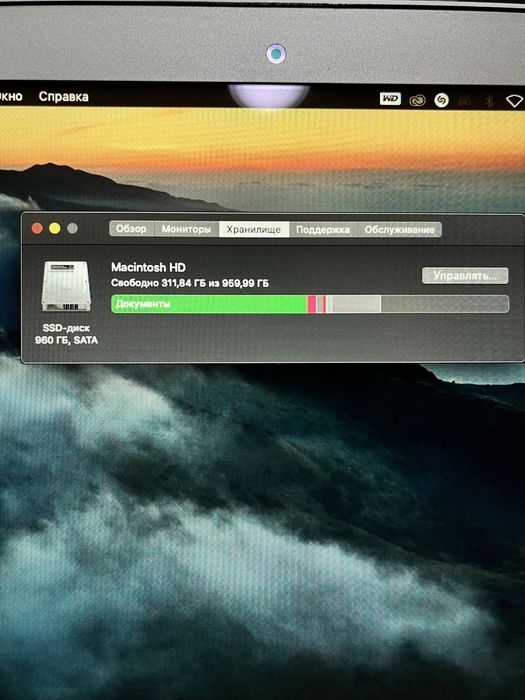This screenshot has width=525, height=700.
Task: Click the Macintosh HD drive icon
Action: click(x=66, y=286)
